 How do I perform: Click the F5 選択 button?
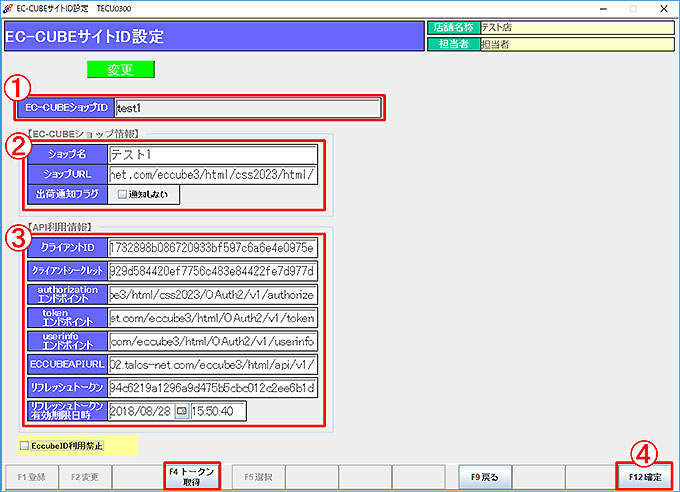click(258, 477)
